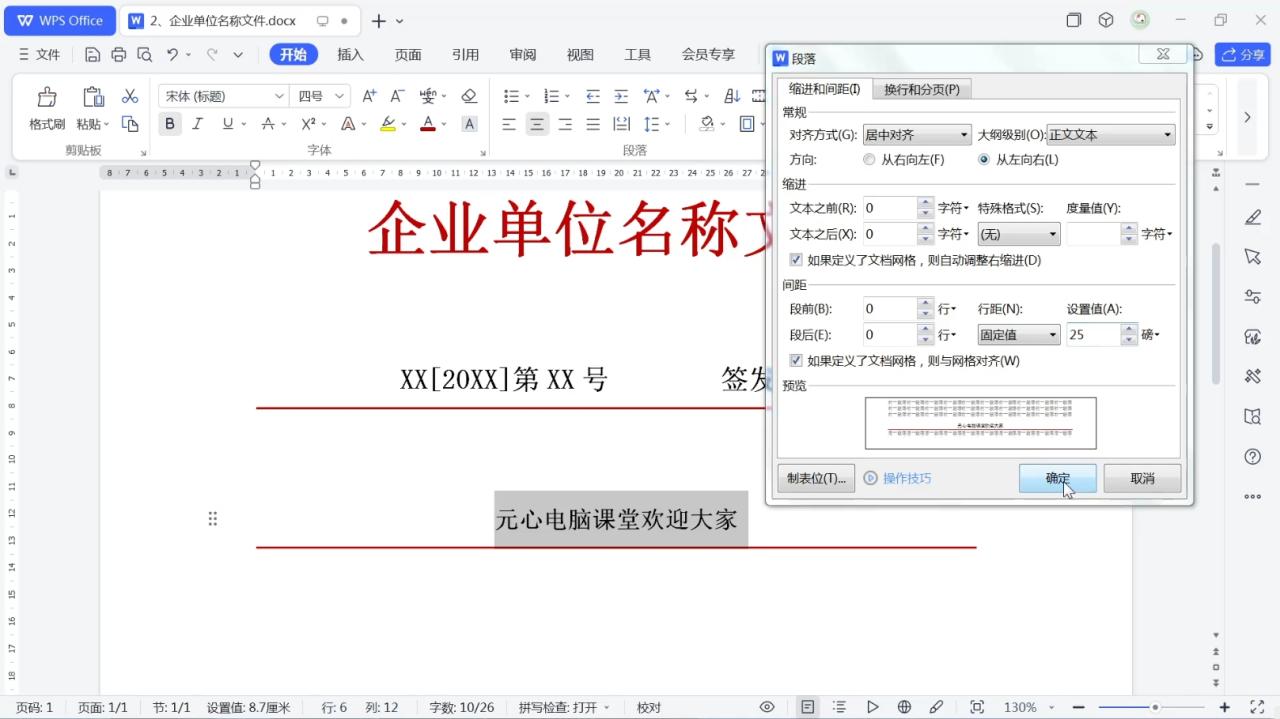The image size is (1280, 719).
Task: Click the Decrease indent icon
Action: pyautogui.click(x=593, y=96)
